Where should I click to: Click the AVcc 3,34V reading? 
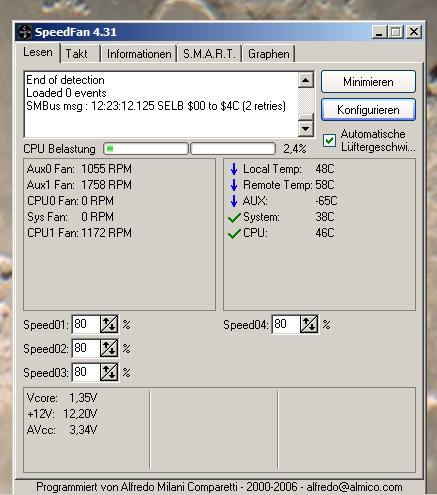(62, 430)
